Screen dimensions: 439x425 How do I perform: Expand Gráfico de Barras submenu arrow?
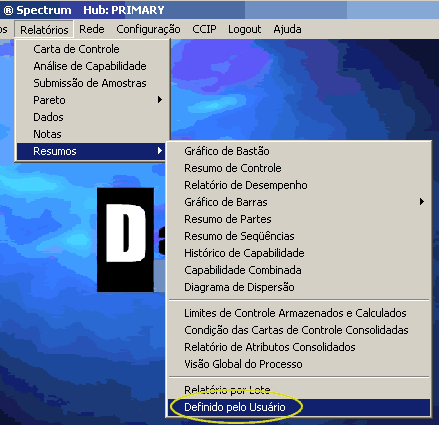(422, 202)
